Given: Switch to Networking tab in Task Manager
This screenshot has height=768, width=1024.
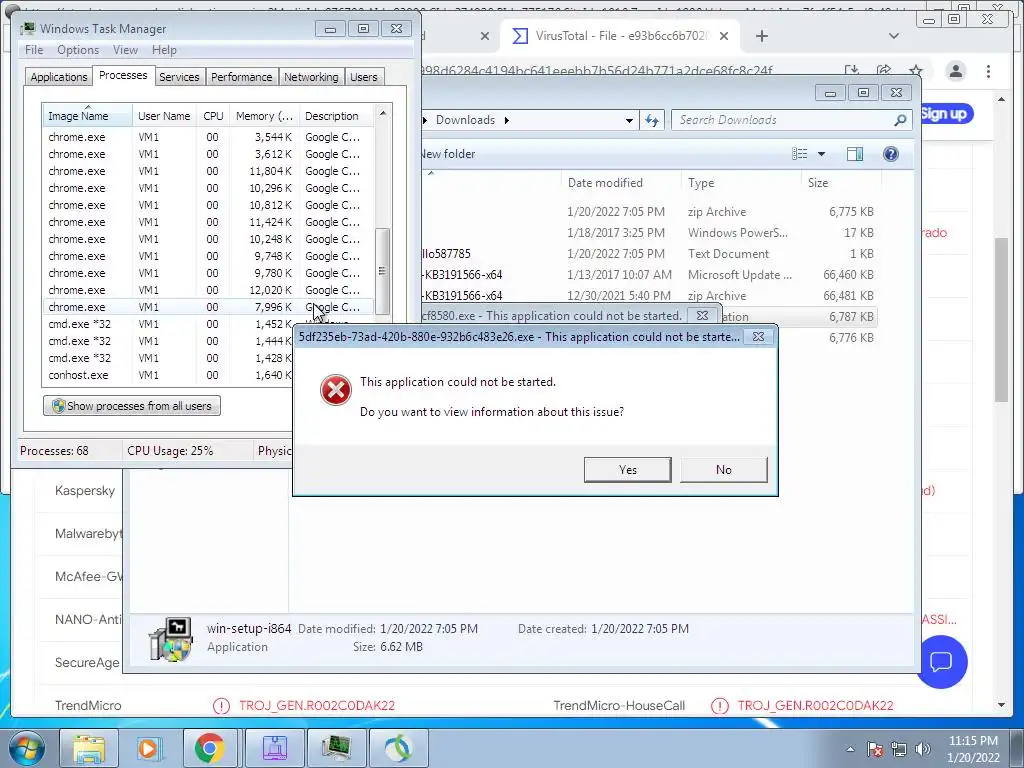Looking at the screenshot, I should (311, 77).
